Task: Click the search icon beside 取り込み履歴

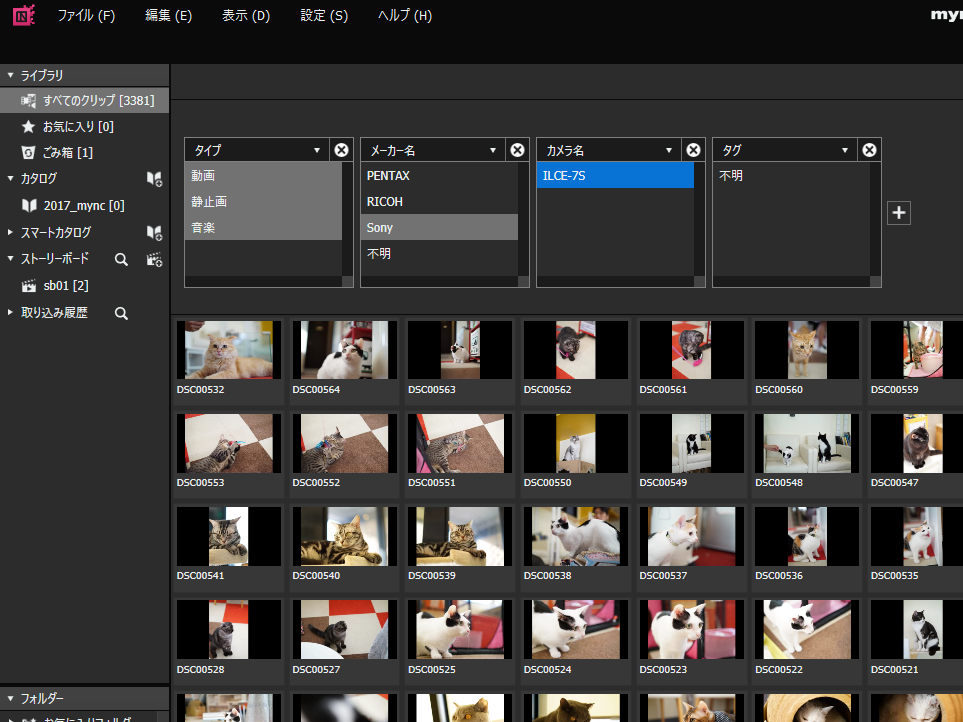Action: click(122, 314)
